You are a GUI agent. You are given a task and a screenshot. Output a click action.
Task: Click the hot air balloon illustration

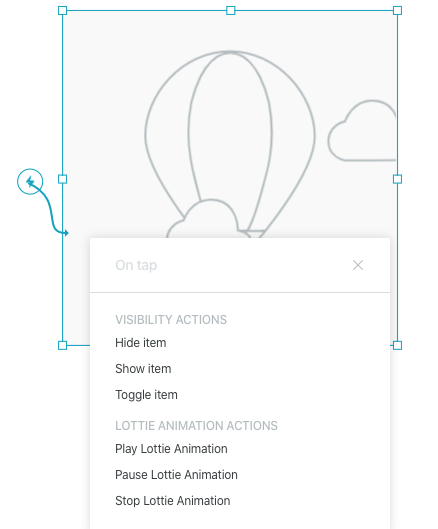point(229,135)
